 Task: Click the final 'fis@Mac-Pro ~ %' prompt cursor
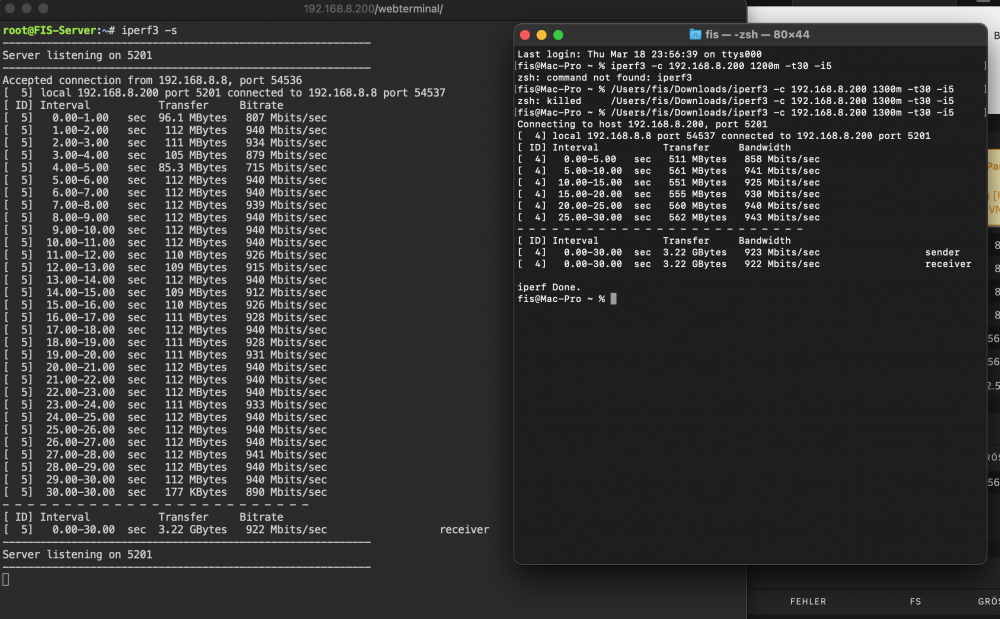[614, 299]
